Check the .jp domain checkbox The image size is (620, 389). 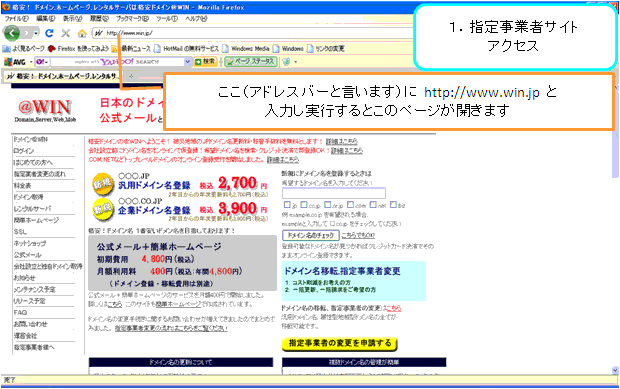point(287,204)
